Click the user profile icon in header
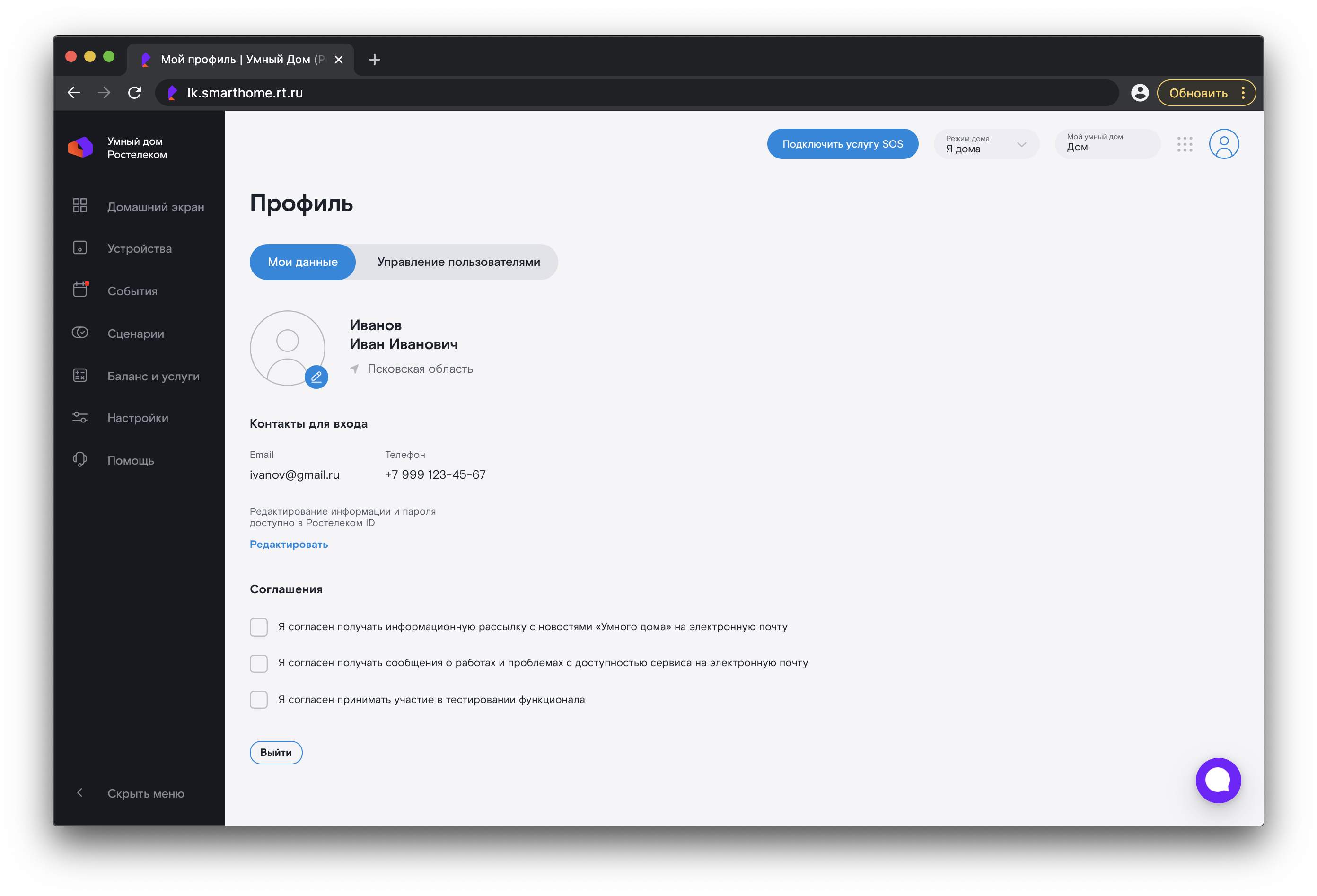Viewport: 1317px width, 896px height. point(1223,144)
